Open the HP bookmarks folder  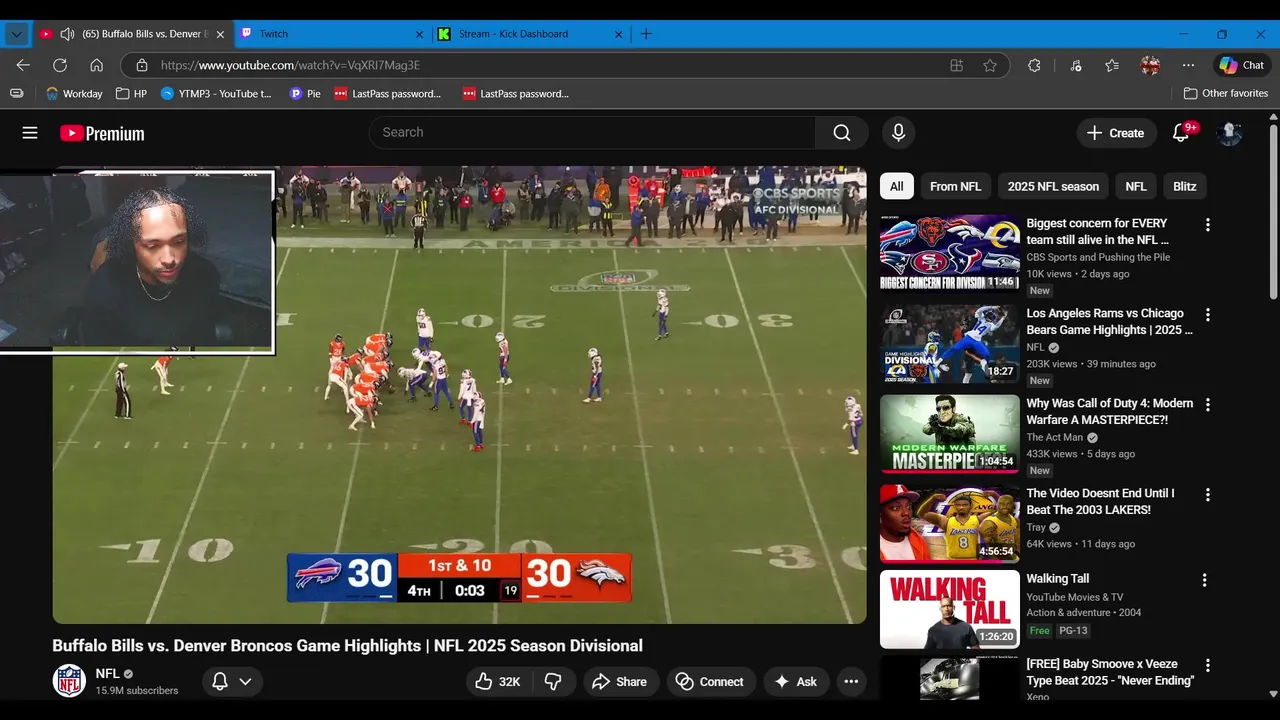(x=131, y=93)
